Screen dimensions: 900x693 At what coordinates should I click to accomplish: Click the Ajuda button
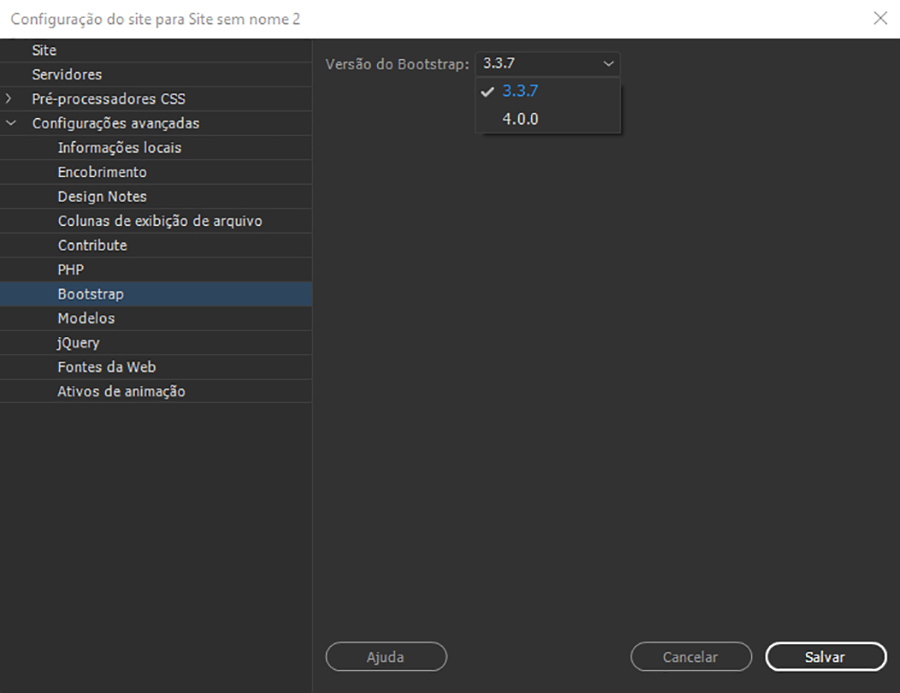coord(386,657)
